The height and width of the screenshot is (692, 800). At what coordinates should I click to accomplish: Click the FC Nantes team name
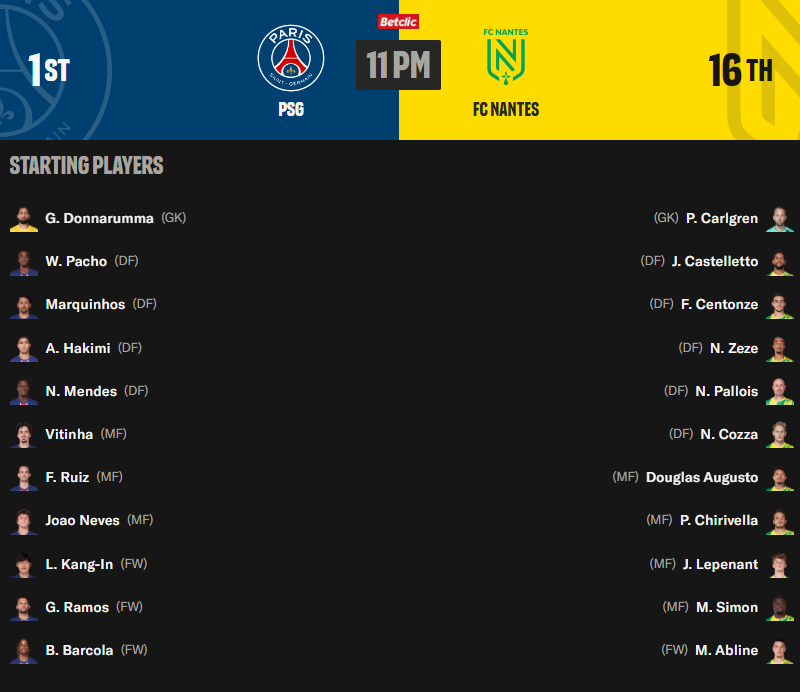505,109
